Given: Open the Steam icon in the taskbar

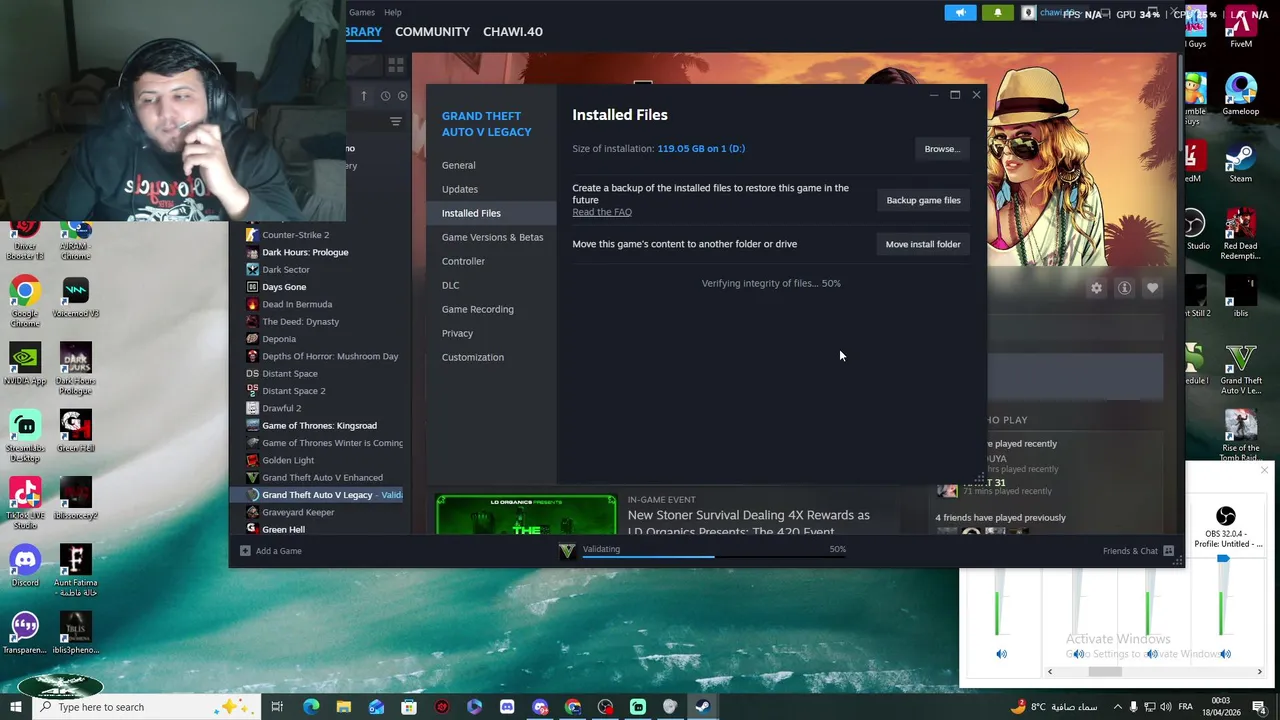Looking at the screenshot, I should pos(702,707).
